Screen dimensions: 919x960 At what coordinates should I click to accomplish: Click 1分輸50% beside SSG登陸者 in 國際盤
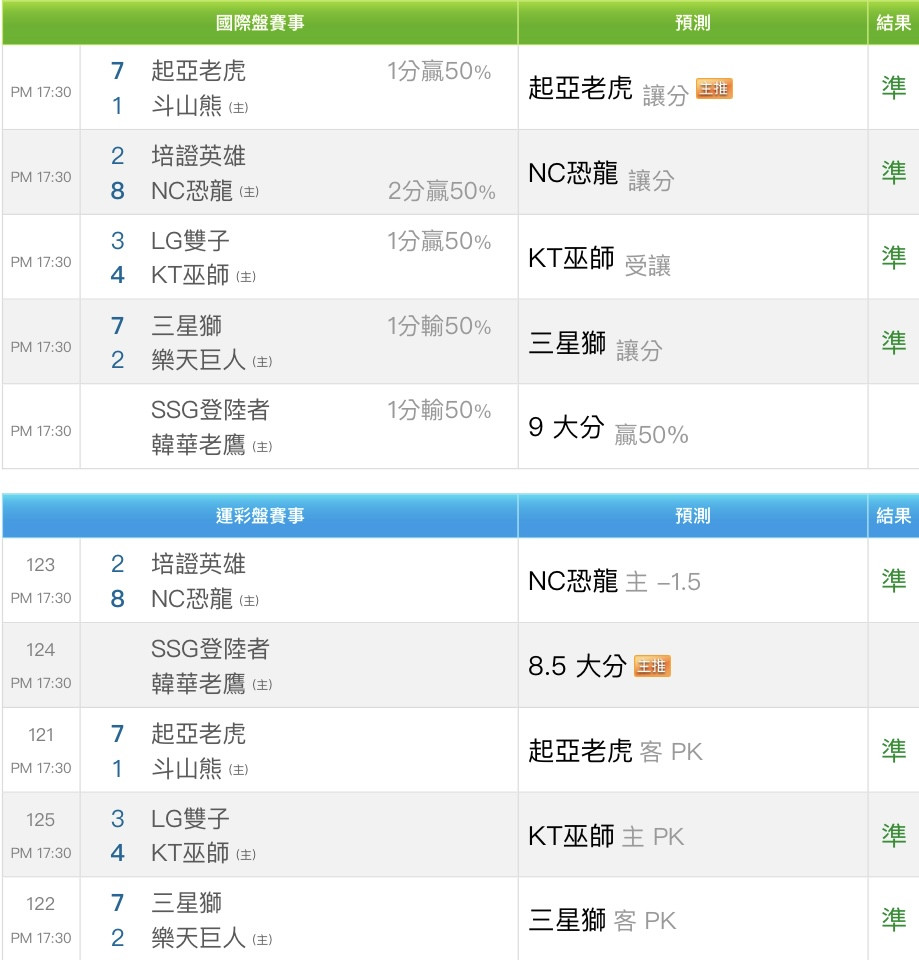[x=439, y=410]
